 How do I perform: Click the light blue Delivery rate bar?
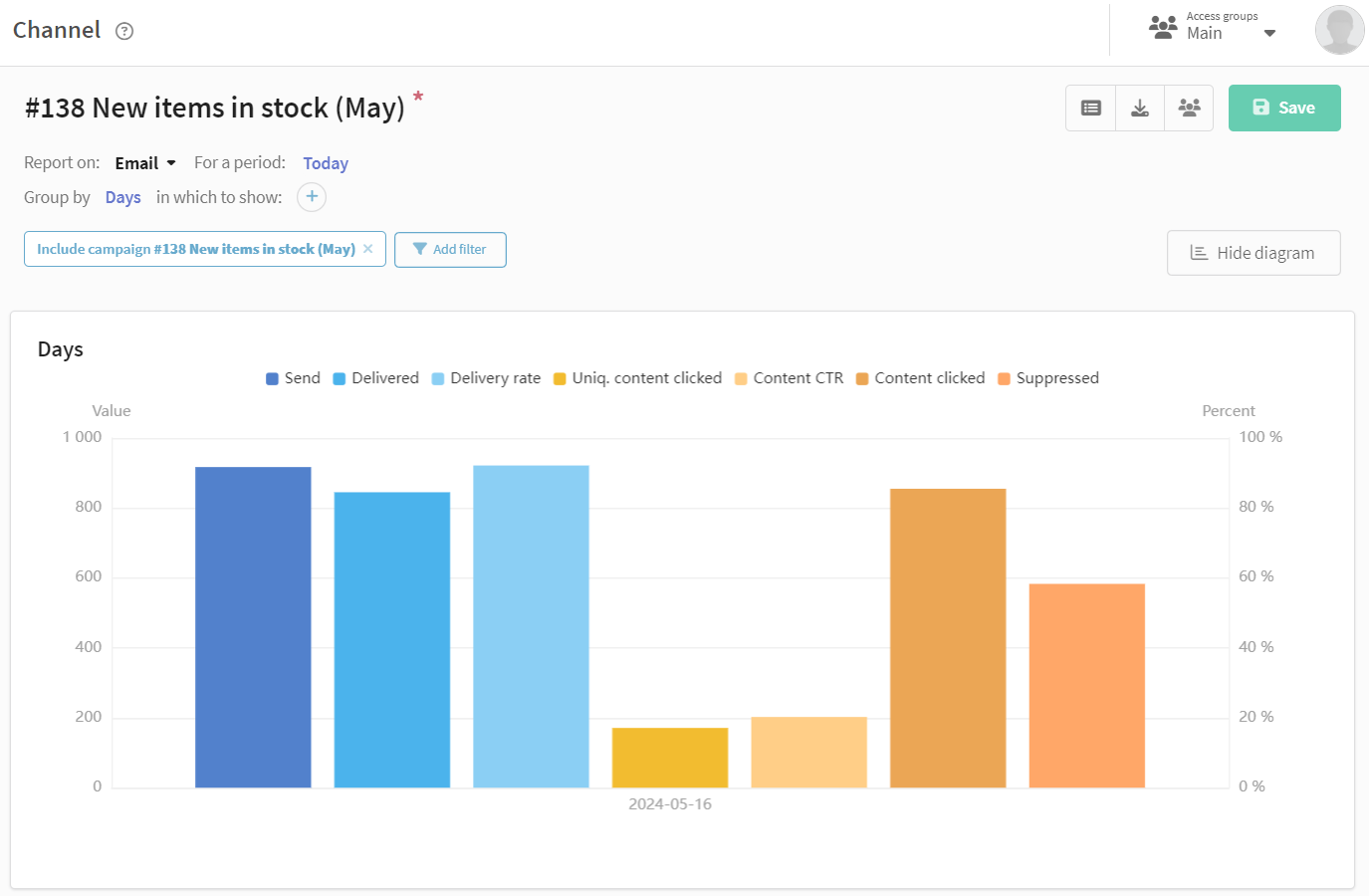pos(531,626)
